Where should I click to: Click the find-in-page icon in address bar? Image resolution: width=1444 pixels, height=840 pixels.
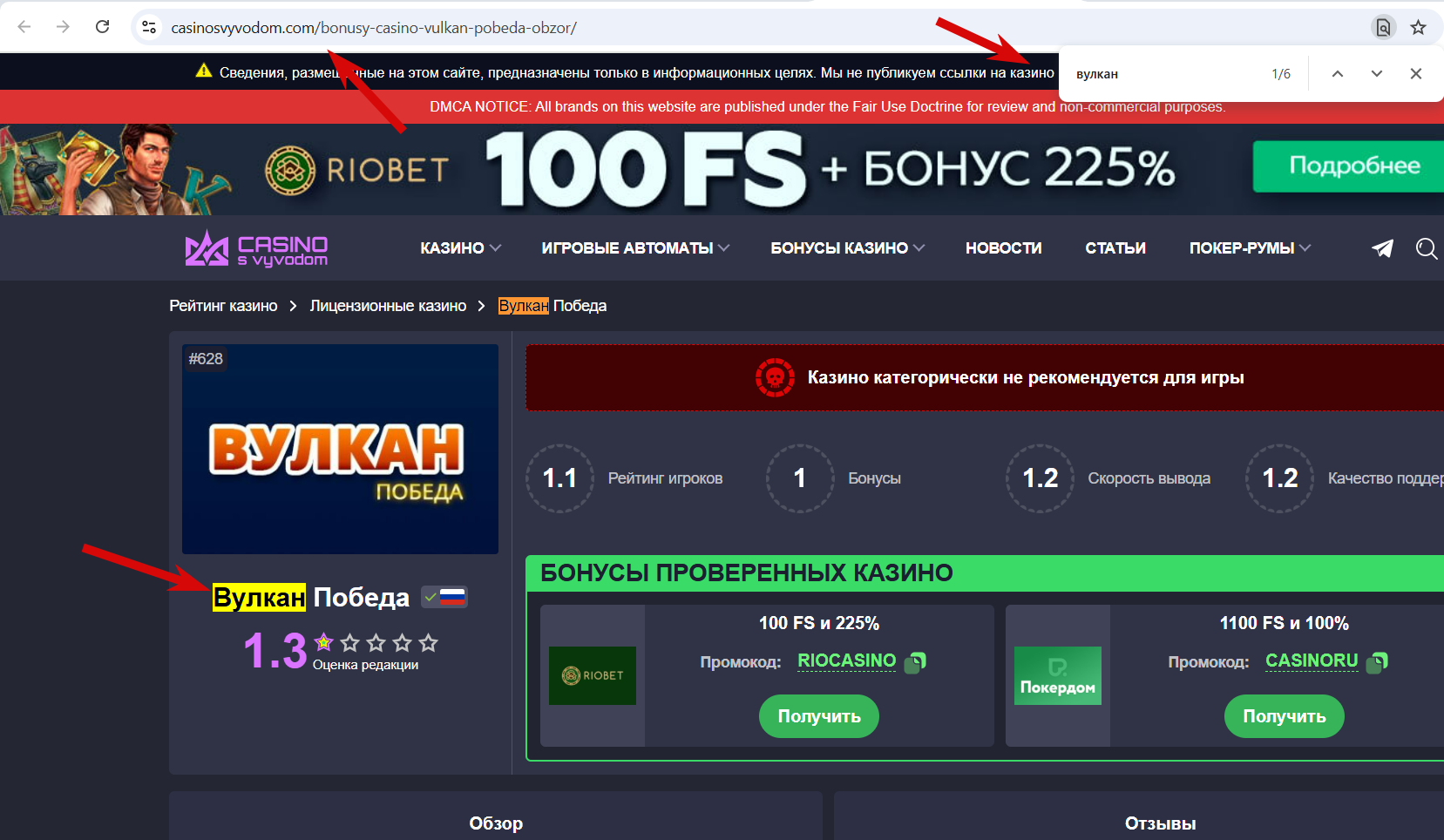coord(1383,27)
